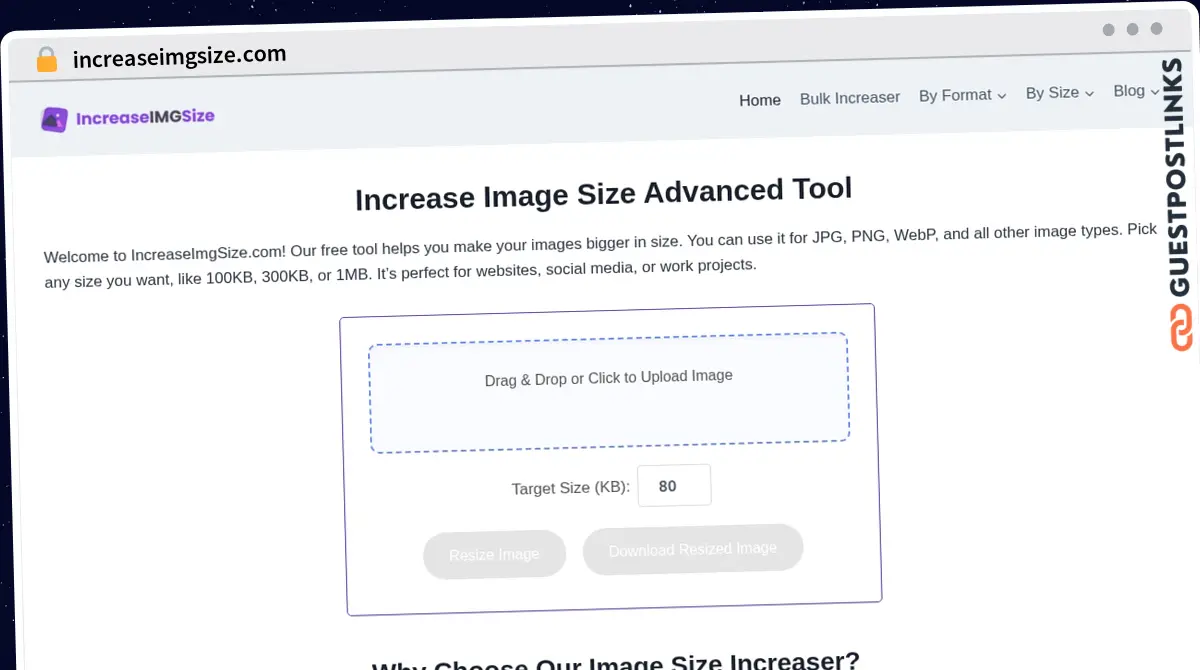Expand the By Format dropdown
Viewport: 1200px width, 670px height.
(x=963, y=95)
